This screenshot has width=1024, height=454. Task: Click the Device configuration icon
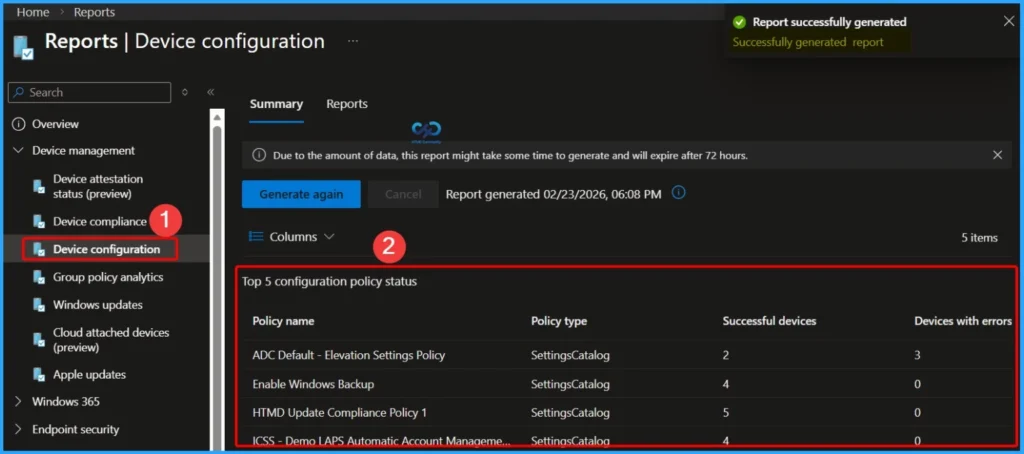point(39,250)
